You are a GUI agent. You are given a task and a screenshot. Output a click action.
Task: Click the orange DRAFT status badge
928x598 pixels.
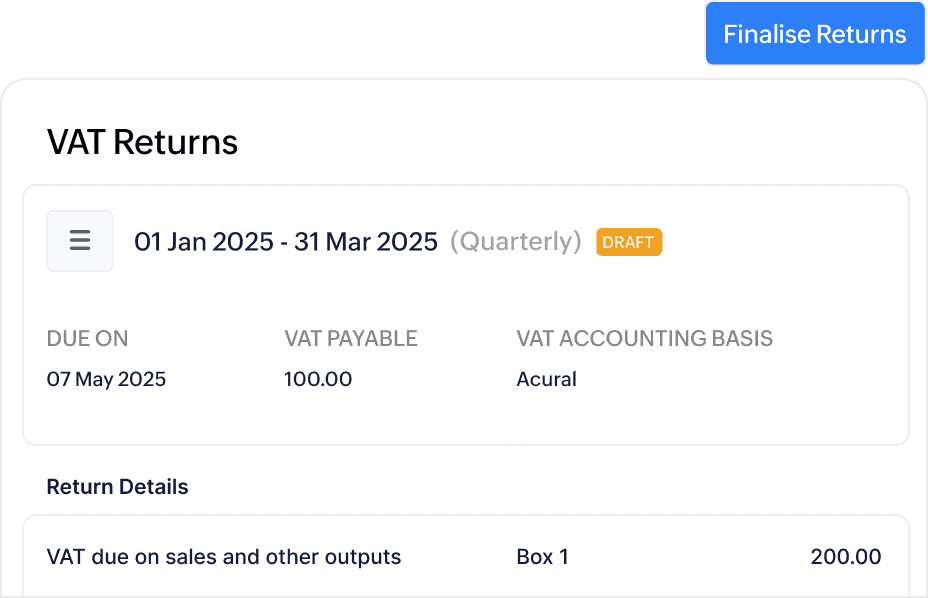click(x=629, y=242)
